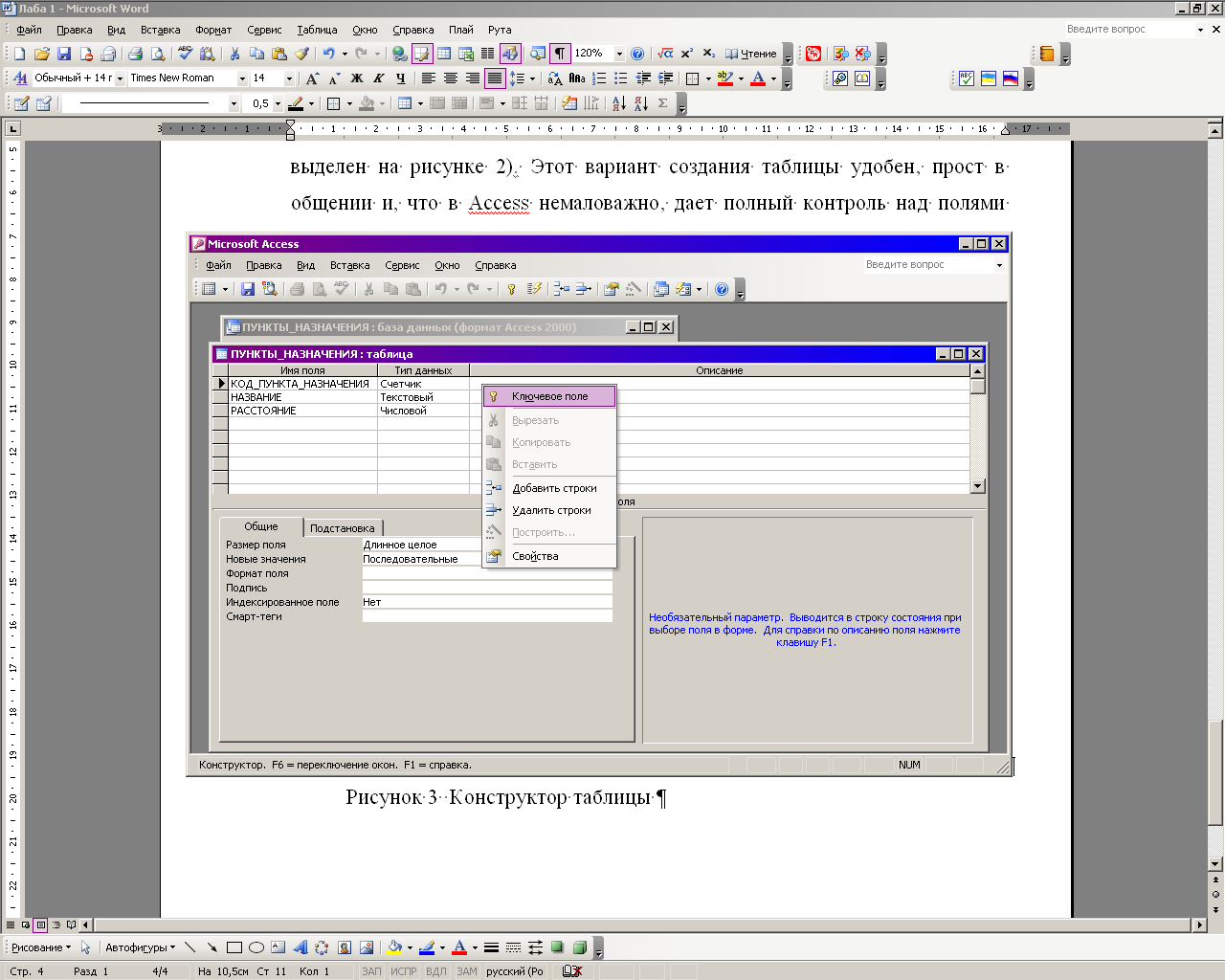Open the Файл menu in Word
Image resolution: width=1225 pixels, height=980 pixels.
[30, 30]
